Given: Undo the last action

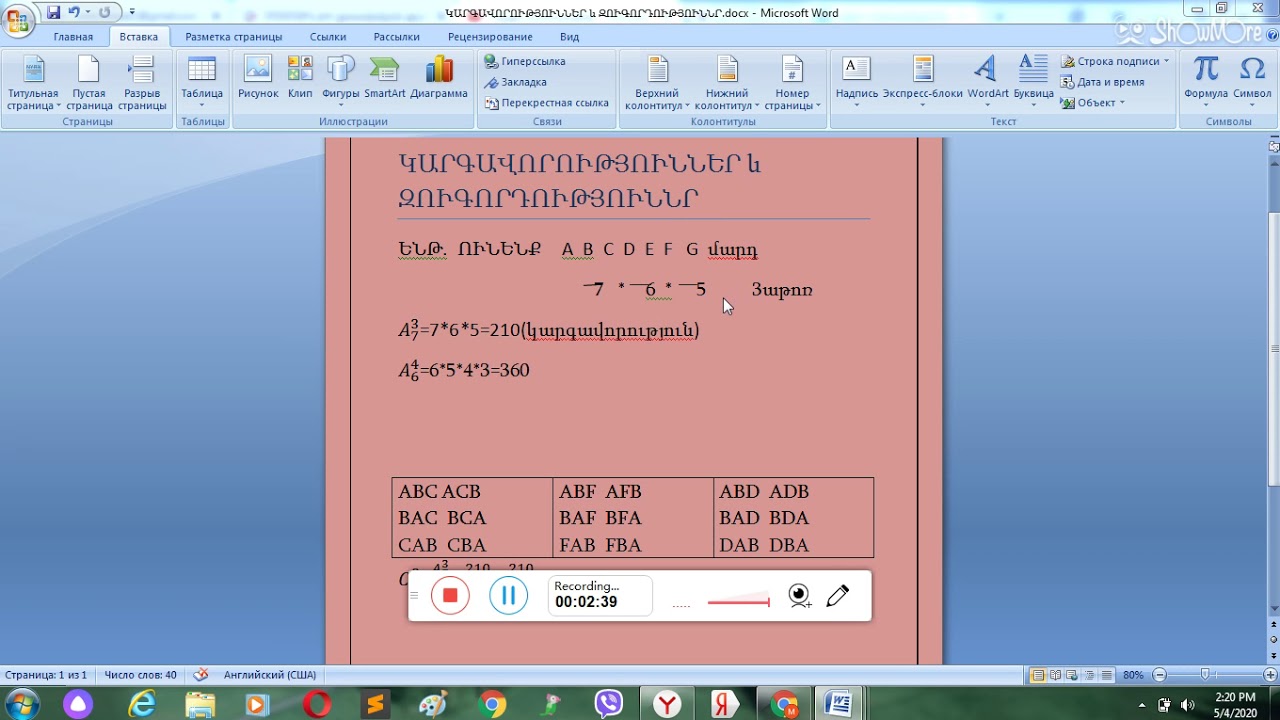Looking at the screenshot, I should 74,13.
